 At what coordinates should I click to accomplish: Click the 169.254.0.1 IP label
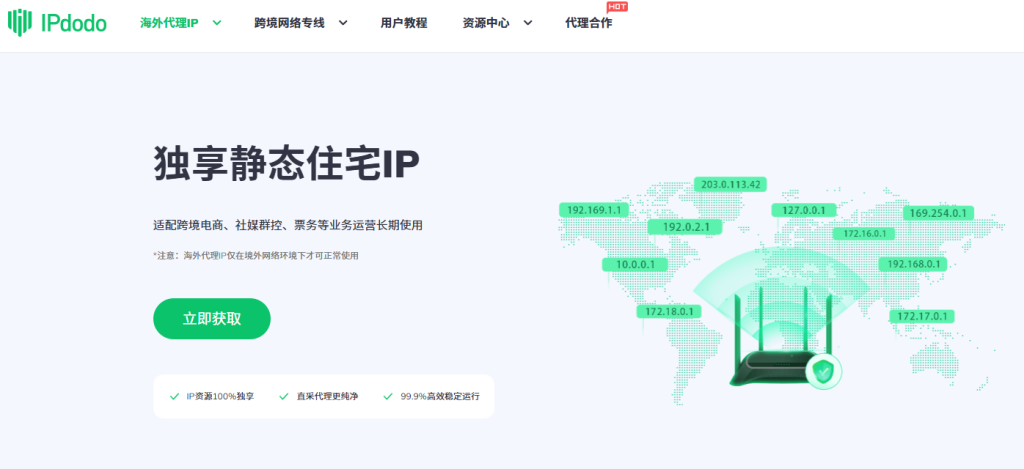[x=937, y=213]
